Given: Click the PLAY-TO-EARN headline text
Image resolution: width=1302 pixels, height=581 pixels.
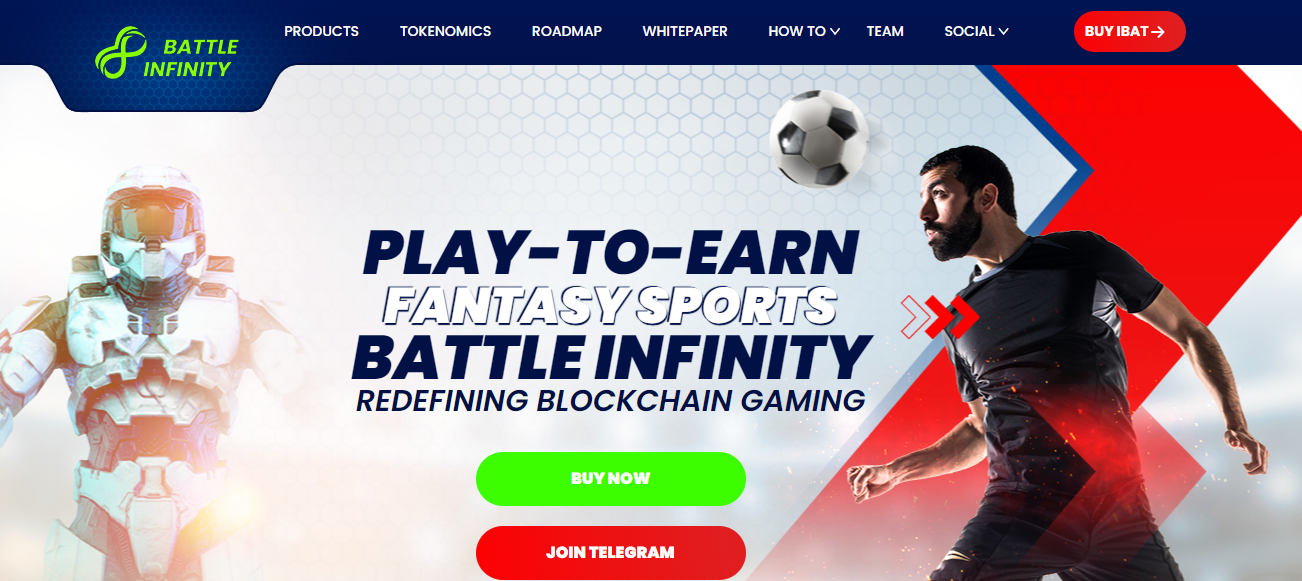Looking at the screenshot, I should [x=611, y=254].
